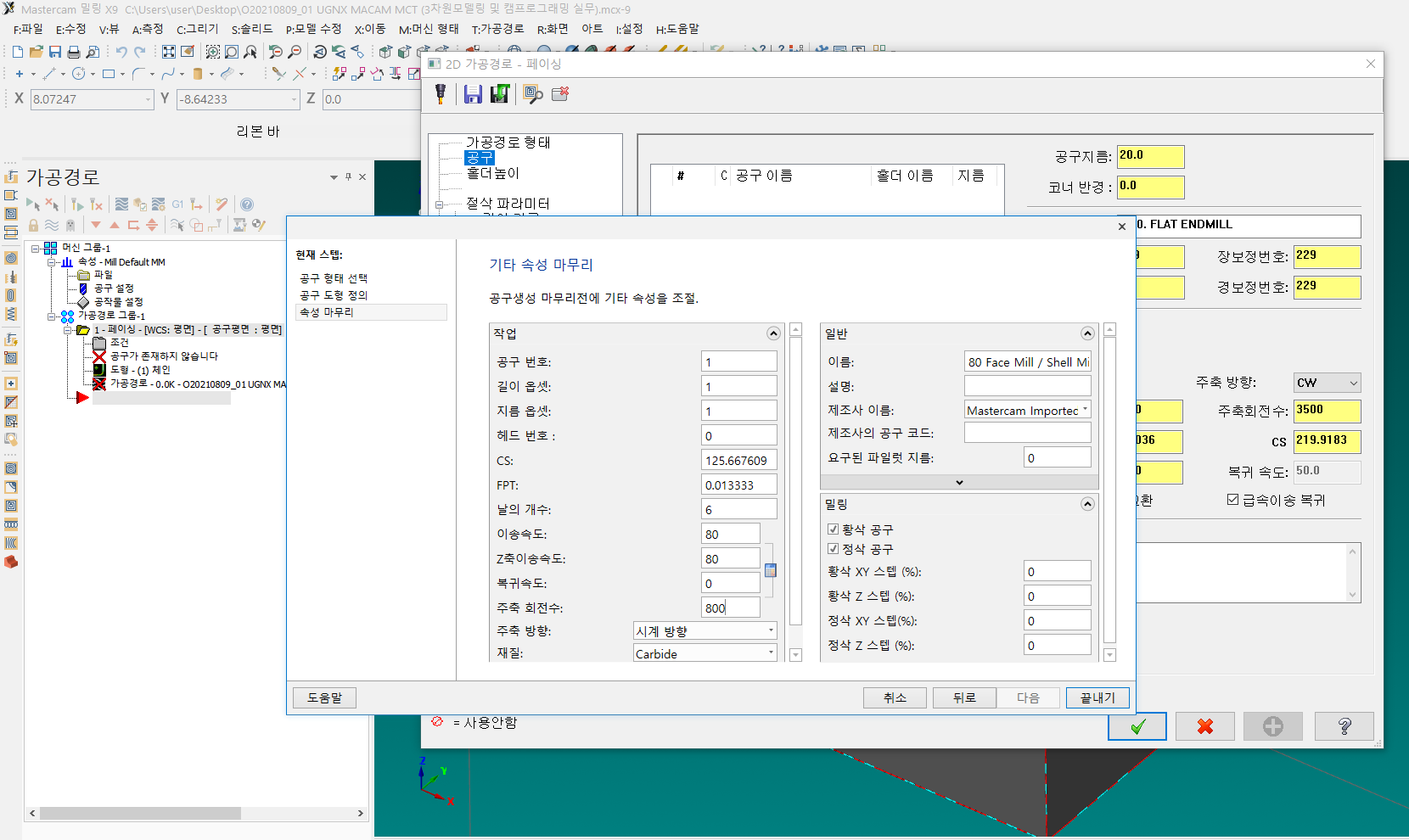Select the Rectangle sketch tool

tap(109, 74)
